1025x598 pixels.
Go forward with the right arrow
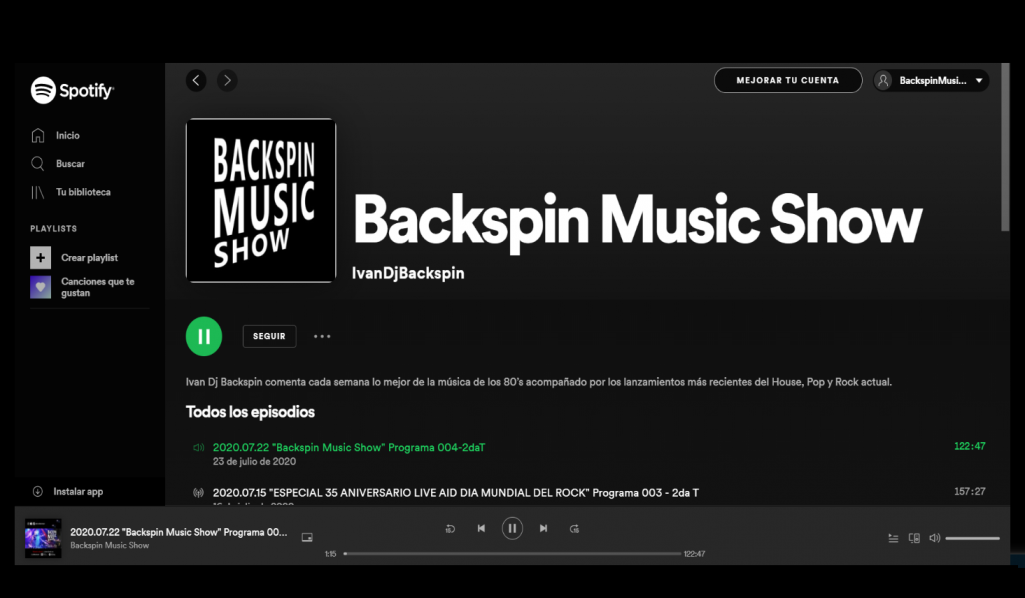pyautogui.click(x=227, y=80)
